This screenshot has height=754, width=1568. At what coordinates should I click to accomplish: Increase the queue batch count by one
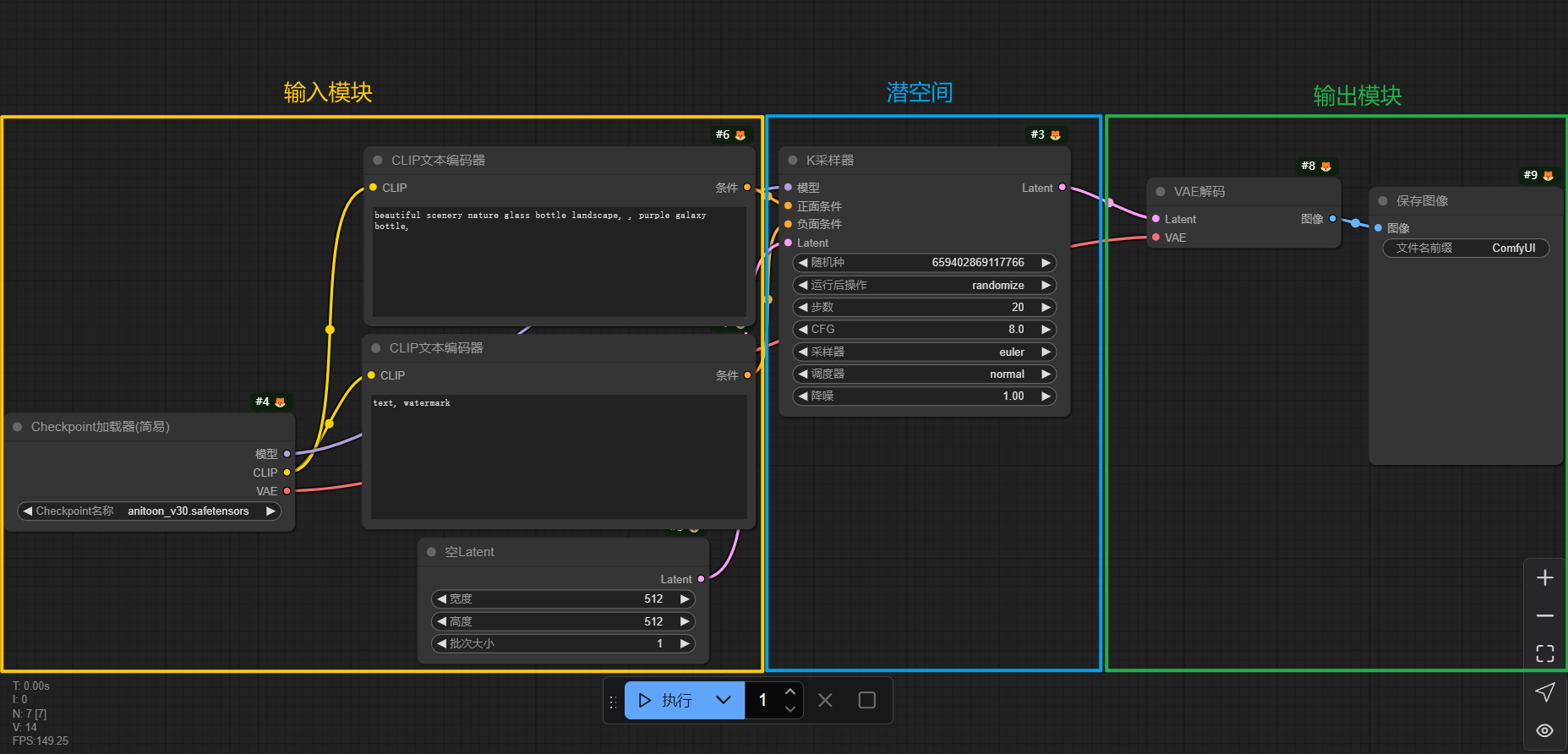tap(790, 691)
